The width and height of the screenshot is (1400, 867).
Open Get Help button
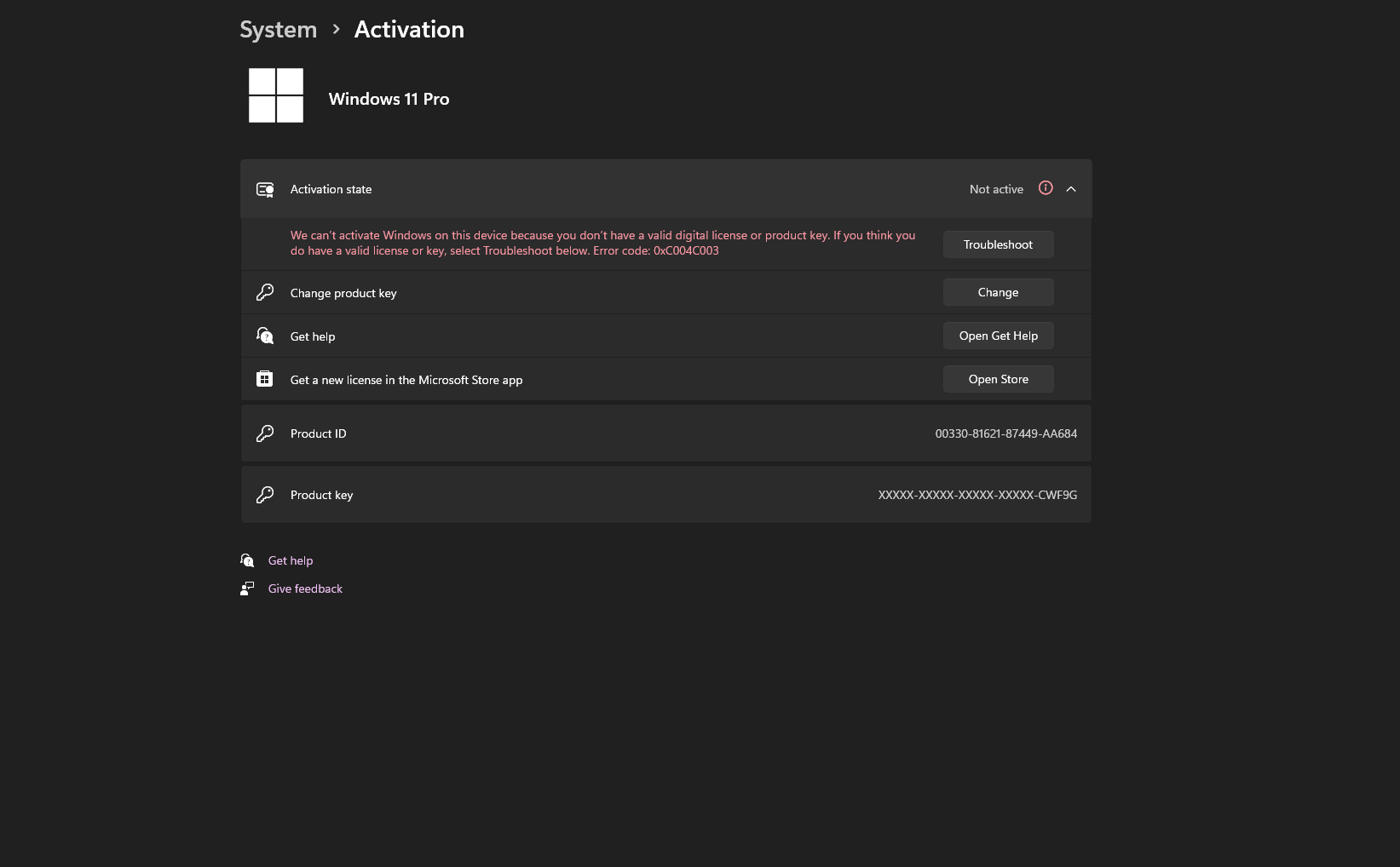tap(998, 336)
